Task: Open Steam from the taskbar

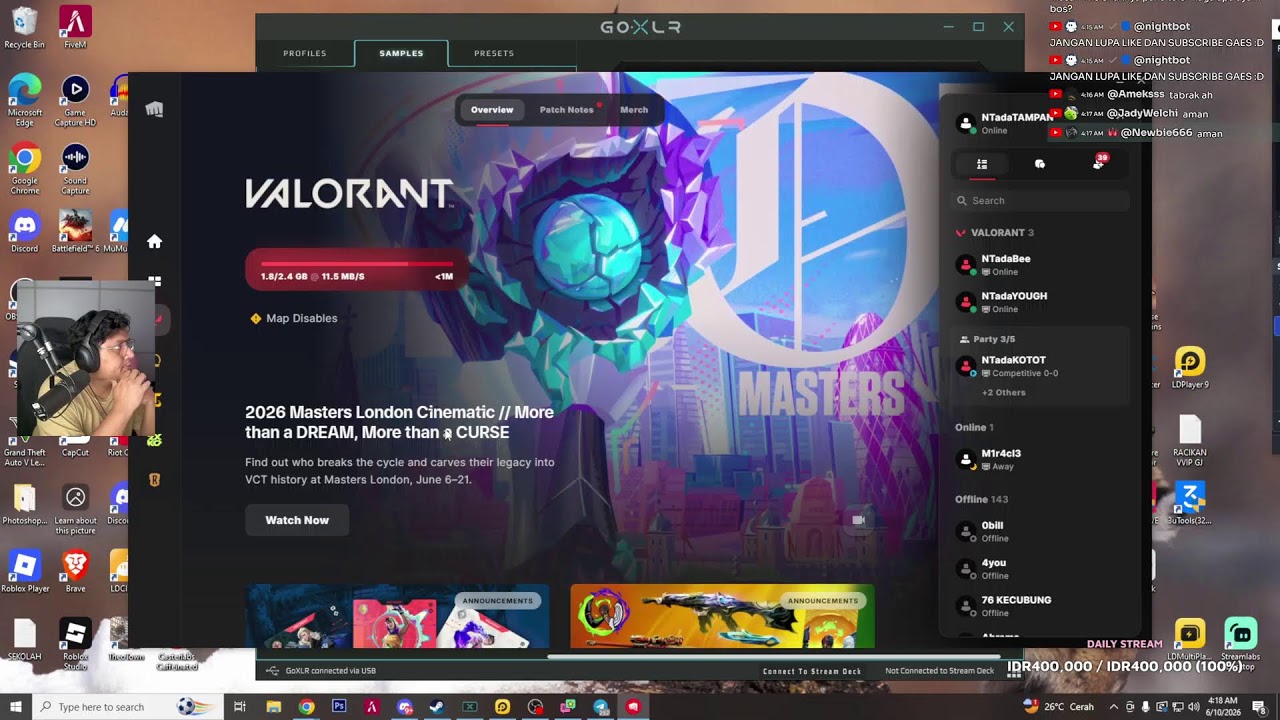Action: pos(437,707)
